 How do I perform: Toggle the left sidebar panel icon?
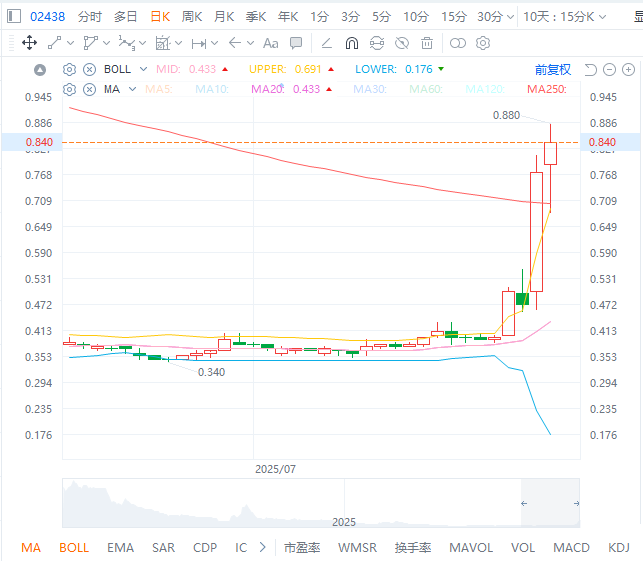[14, 16]
